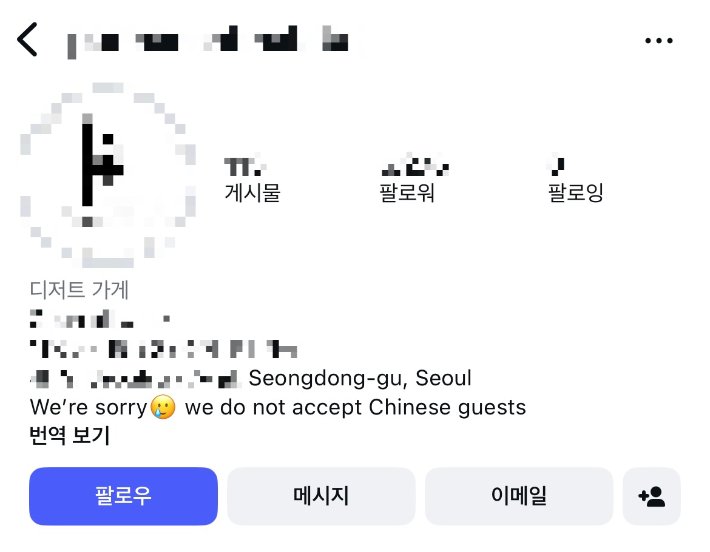Tap the crying emoji in the bio
This screenshot has height=552, width=710.
tap(162, 408)
